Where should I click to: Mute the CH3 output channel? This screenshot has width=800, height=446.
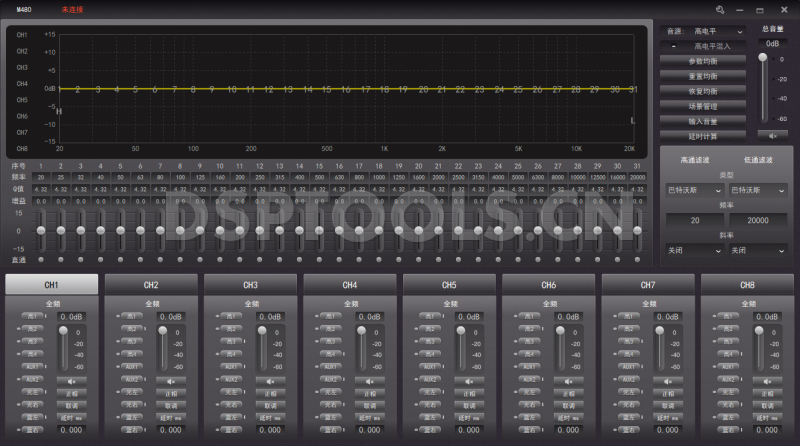270,381
